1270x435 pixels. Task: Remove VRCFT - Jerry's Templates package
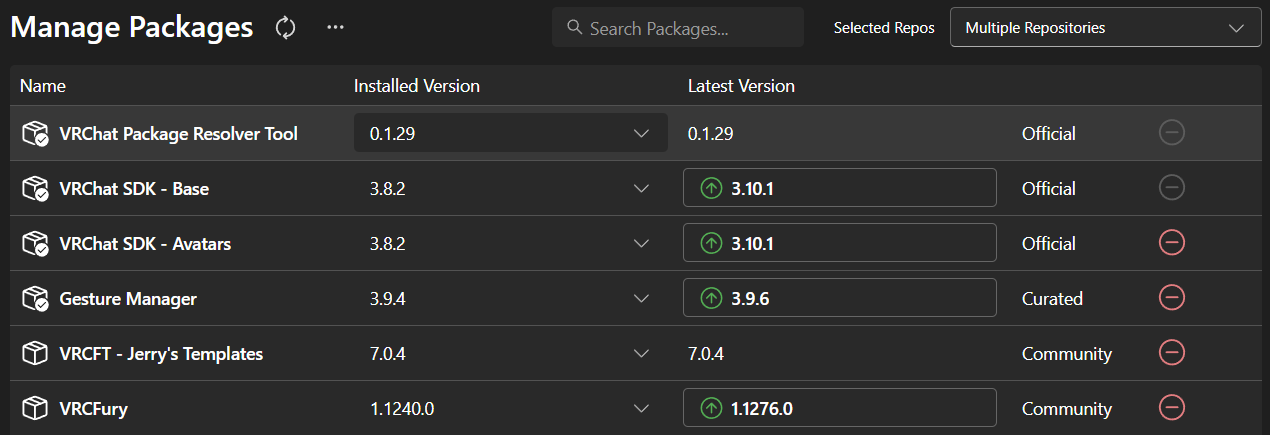[1171, 353]
